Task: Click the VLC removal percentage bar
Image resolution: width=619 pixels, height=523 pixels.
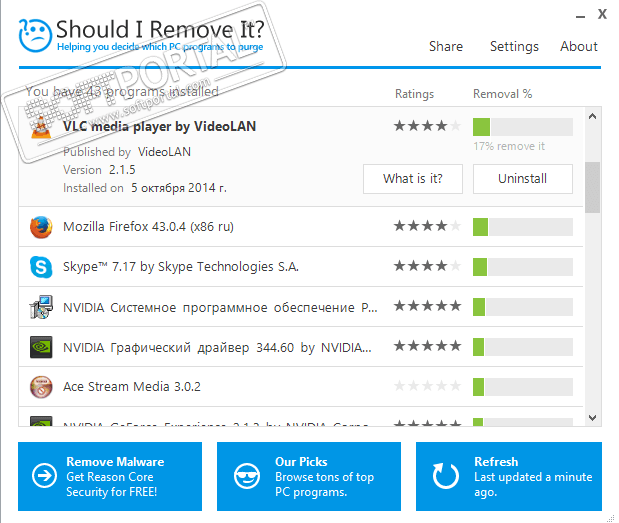Action: click(x=523, y=127)
